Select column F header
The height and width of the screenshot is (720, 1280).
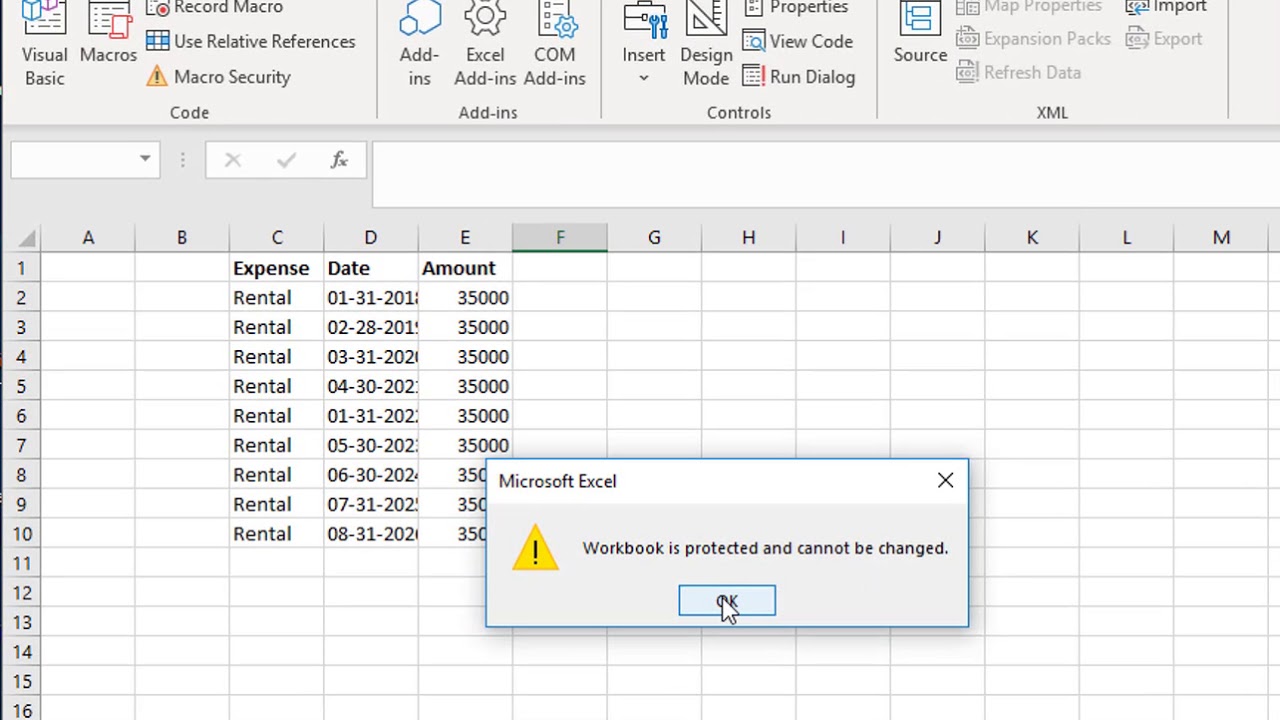point(559,238)
